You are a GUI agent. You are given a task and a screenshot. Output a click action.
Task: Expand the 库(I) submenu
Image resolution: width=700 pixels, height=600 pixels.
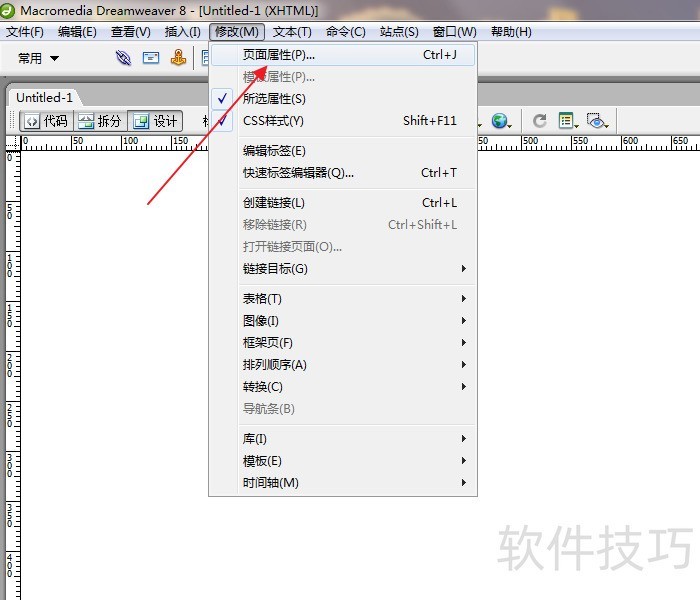343,439
